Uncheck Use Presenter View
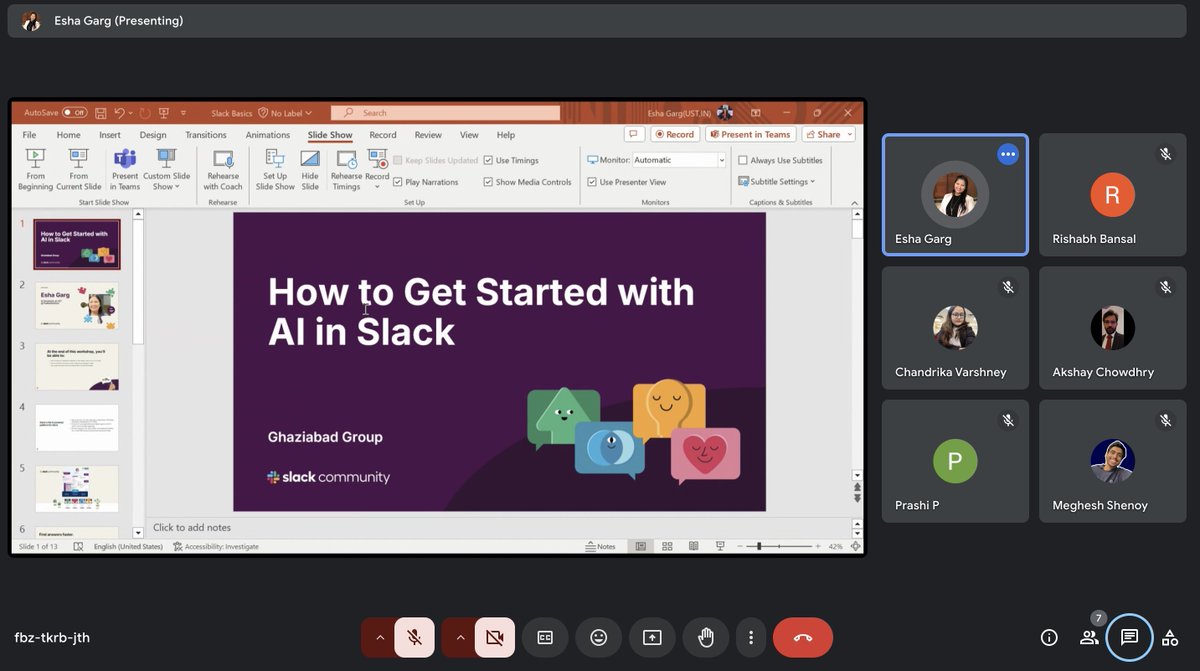The width and height of the screenshot is (1200, 671). [592, 182]
